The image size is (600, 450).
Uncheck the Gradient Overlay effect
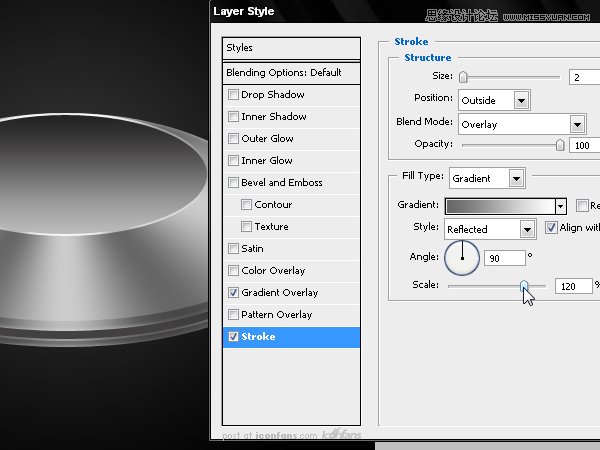233,293
